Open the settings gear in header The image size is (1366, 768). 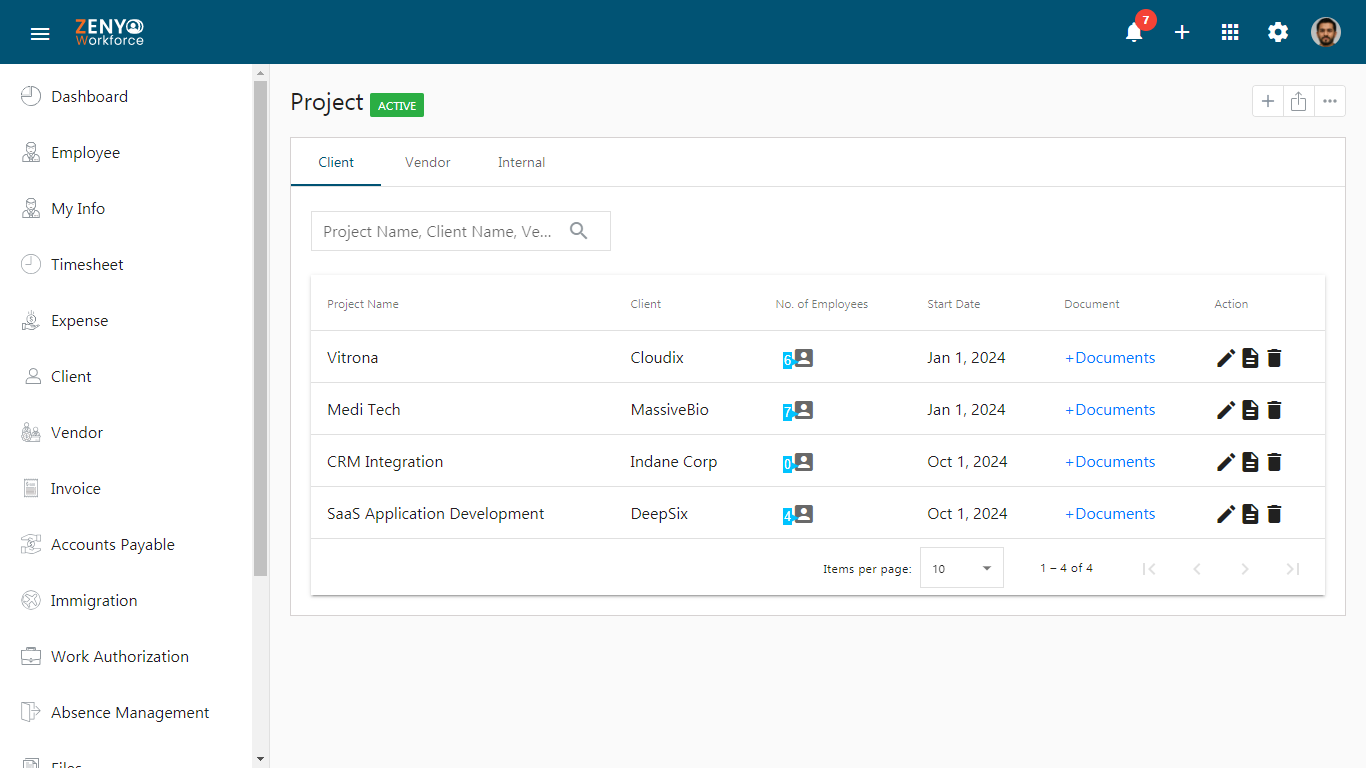[1278, 32]
